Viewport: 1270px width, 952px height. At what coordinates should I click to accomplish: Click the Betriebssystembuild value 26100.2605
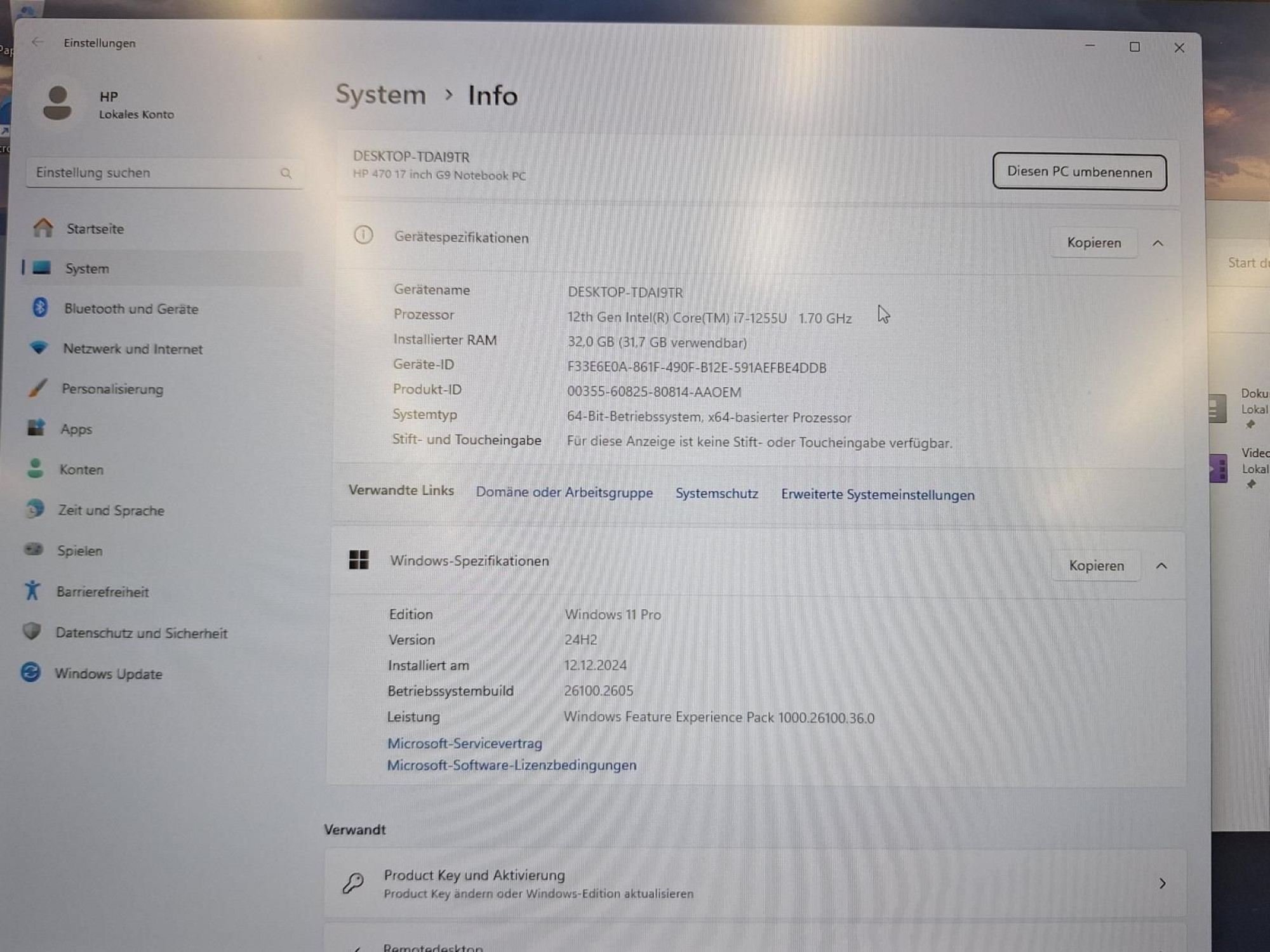point(599,691)
